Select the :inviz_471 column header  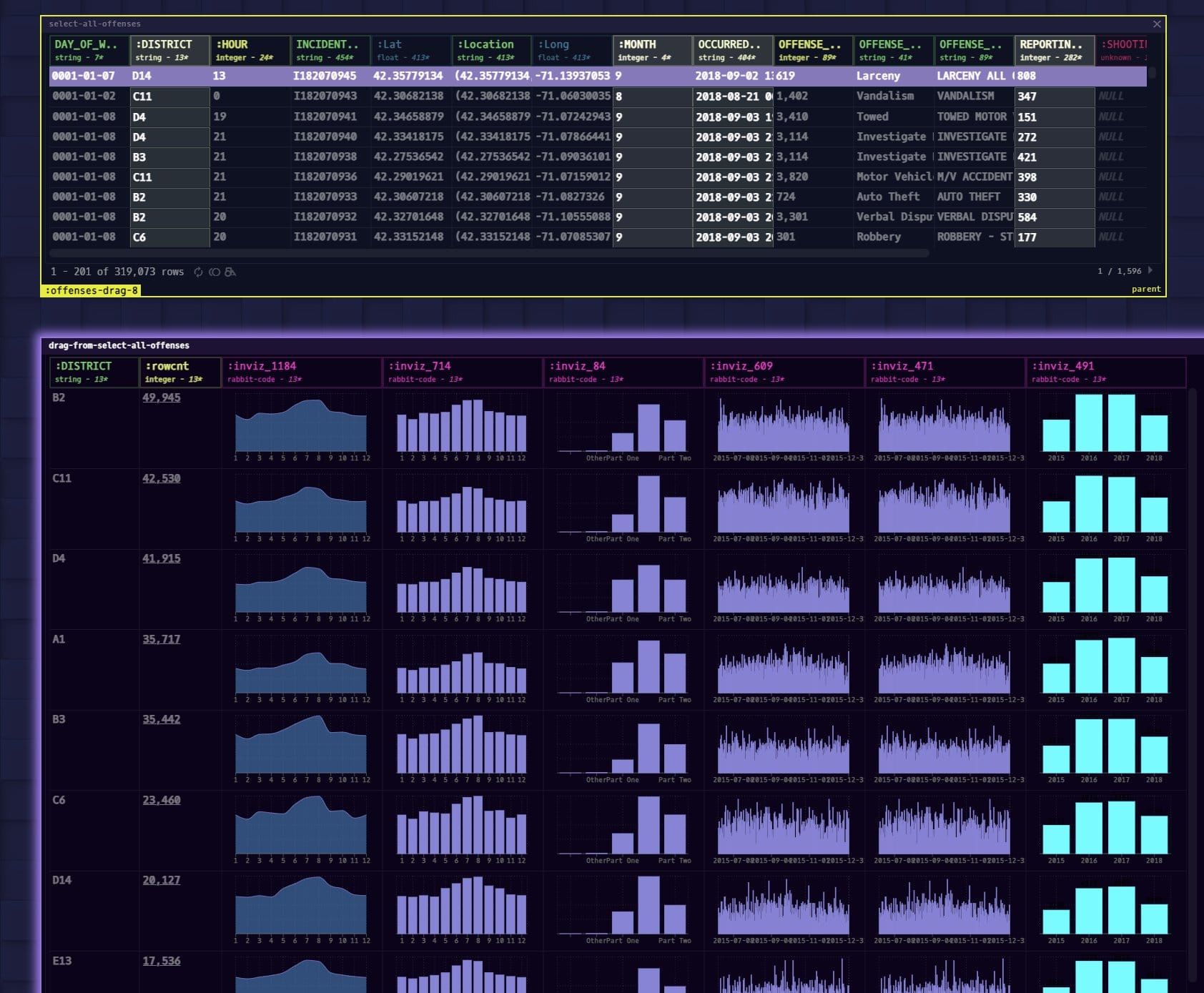click(944, 372)
